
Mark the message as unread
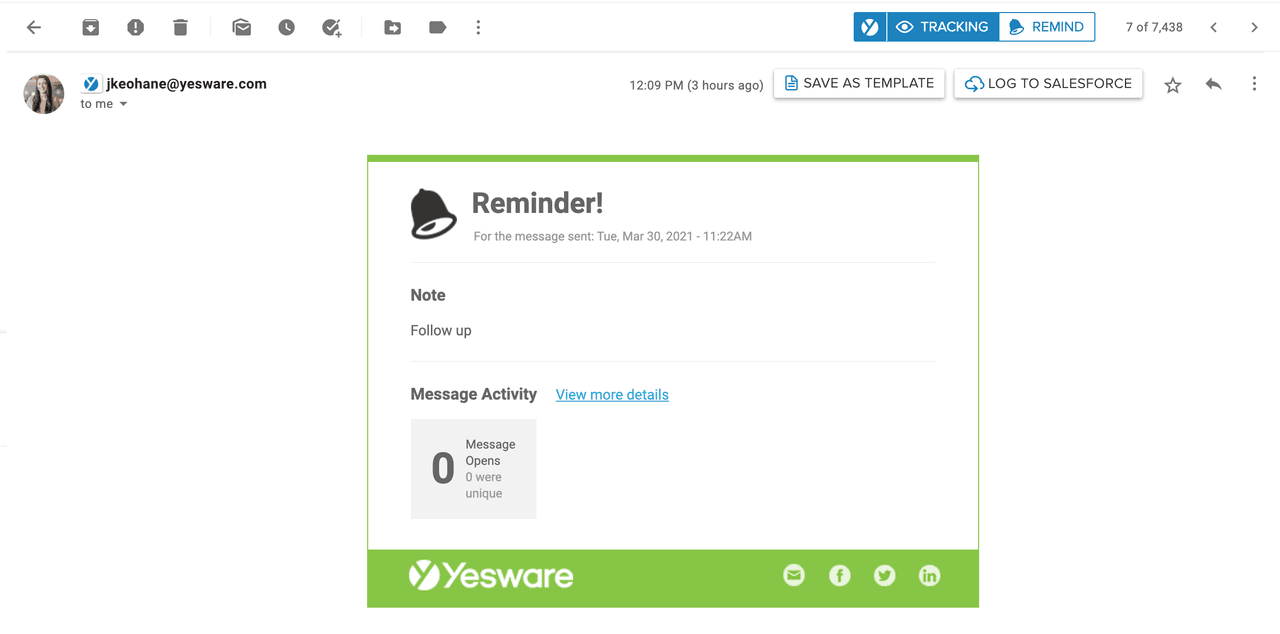tap(241, 27)
